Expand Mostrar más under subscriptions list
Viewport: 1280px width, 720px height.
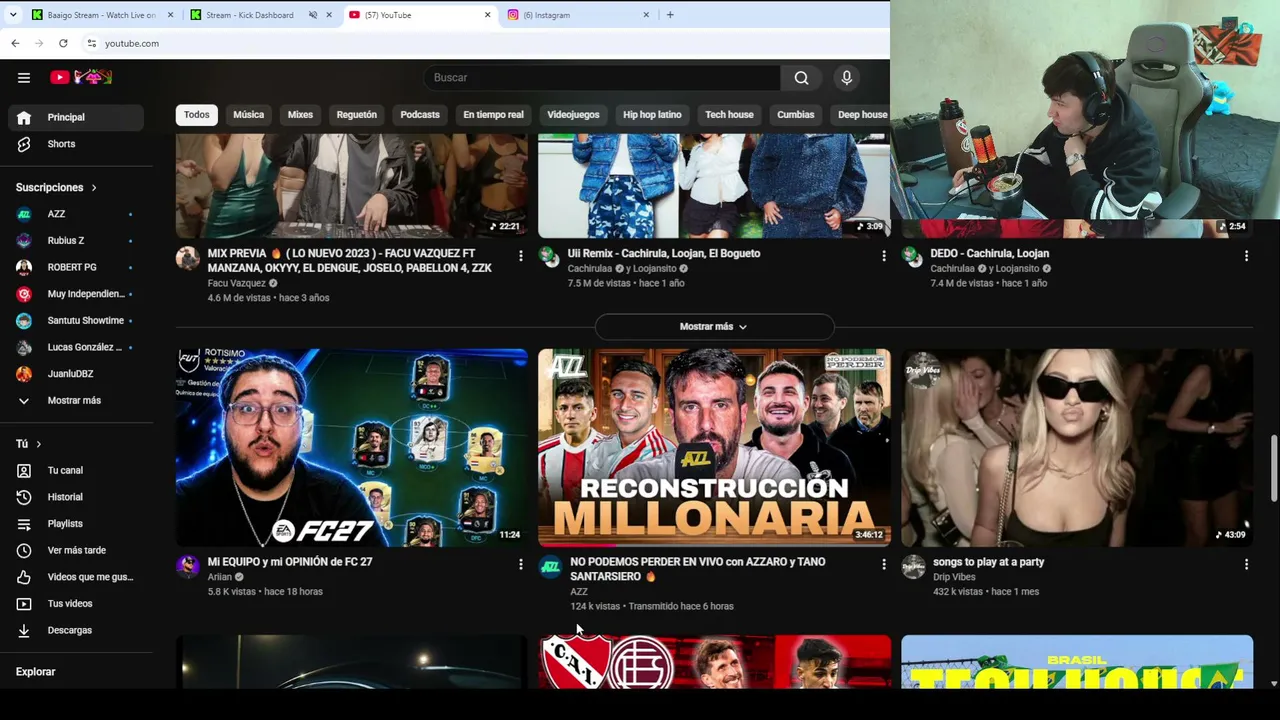pos(76,400)
